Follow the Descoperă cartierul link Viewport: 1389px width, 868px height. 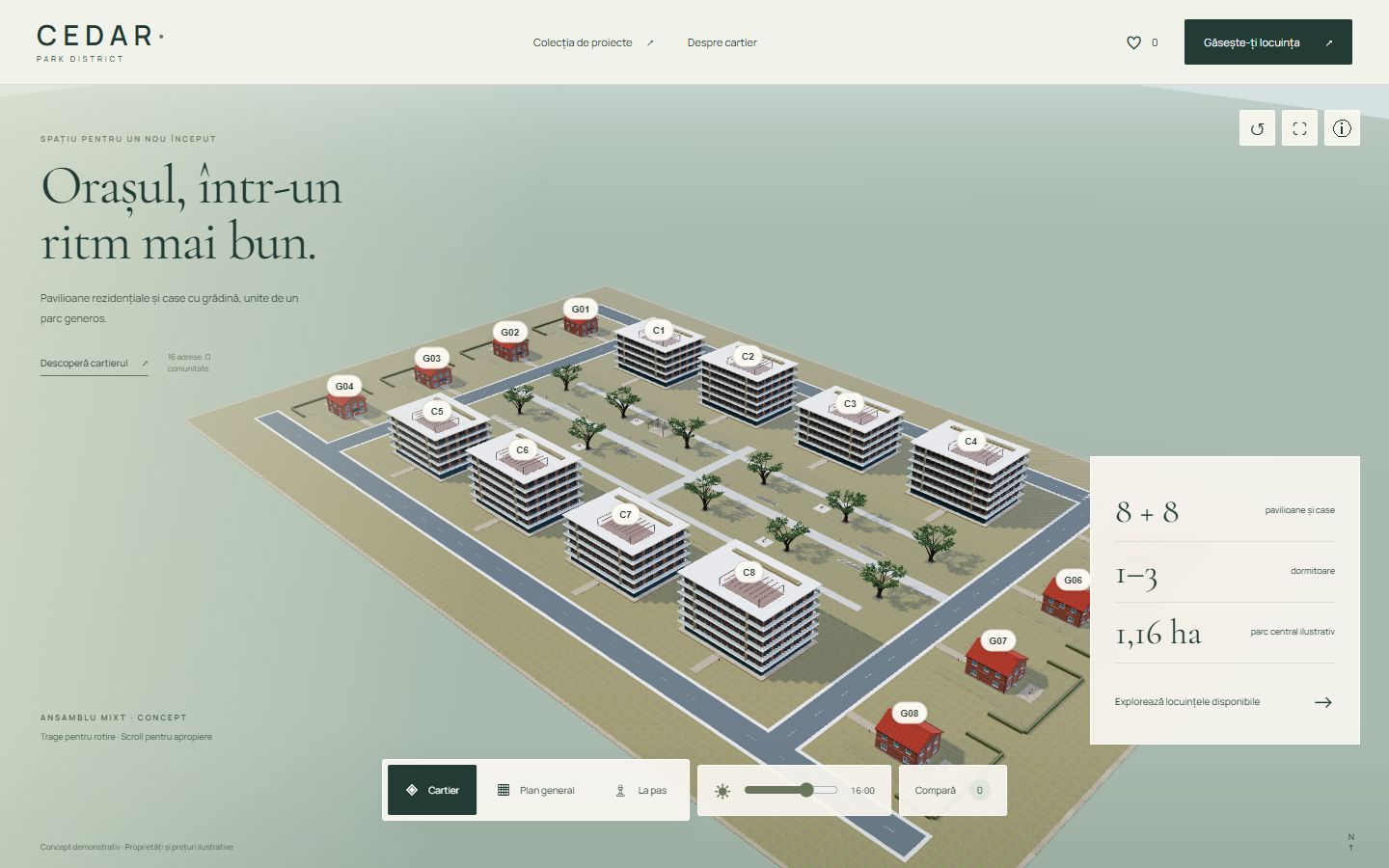coord(95,364)
